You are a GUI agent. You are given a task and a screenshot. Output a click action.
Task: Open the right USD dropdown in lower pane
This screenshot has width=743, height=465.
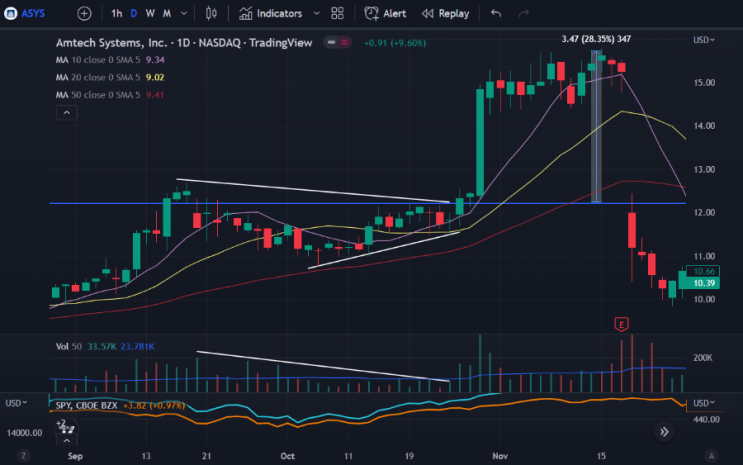click(x=704, y=403)
